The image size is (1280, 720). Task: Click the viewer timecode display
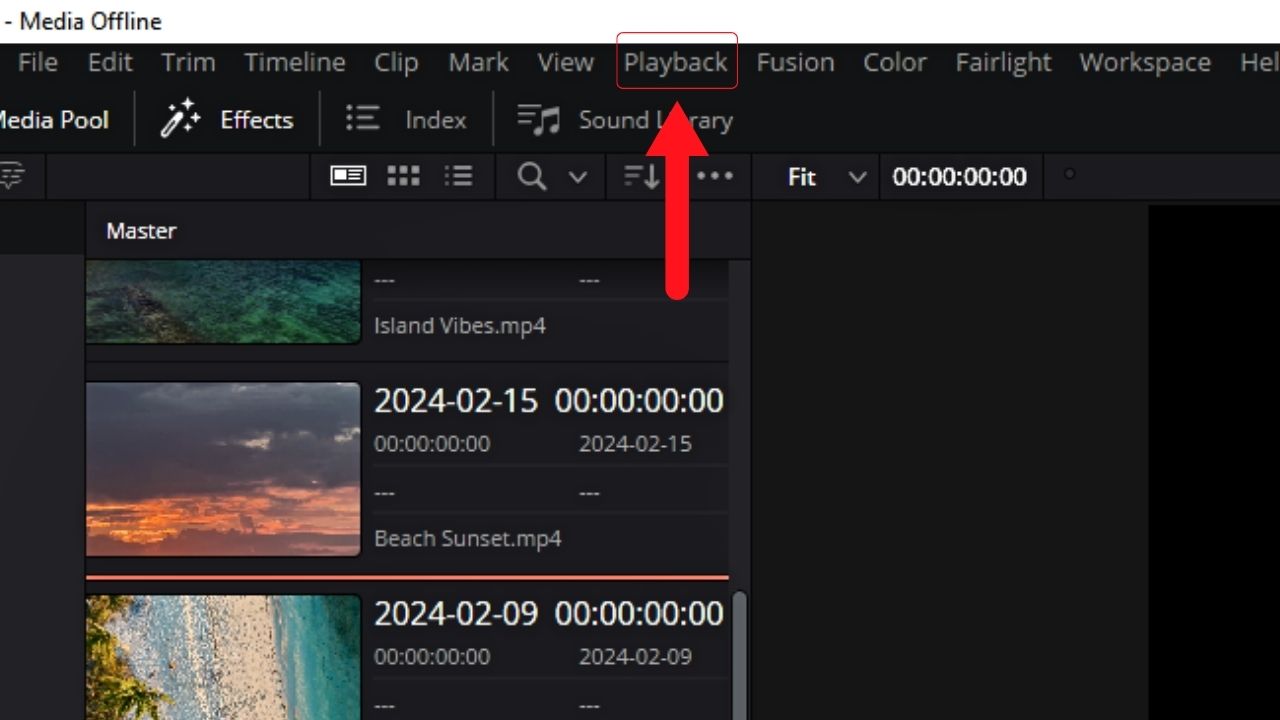pyautogui.click(x=960, y=176)
